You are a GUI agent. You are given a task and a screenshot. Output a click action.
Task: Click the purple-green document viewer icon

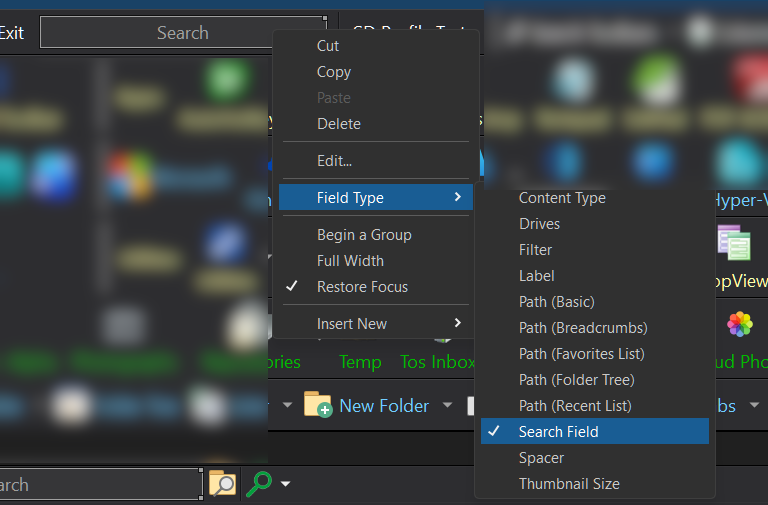pyautogui.click(x=733, y=242)
